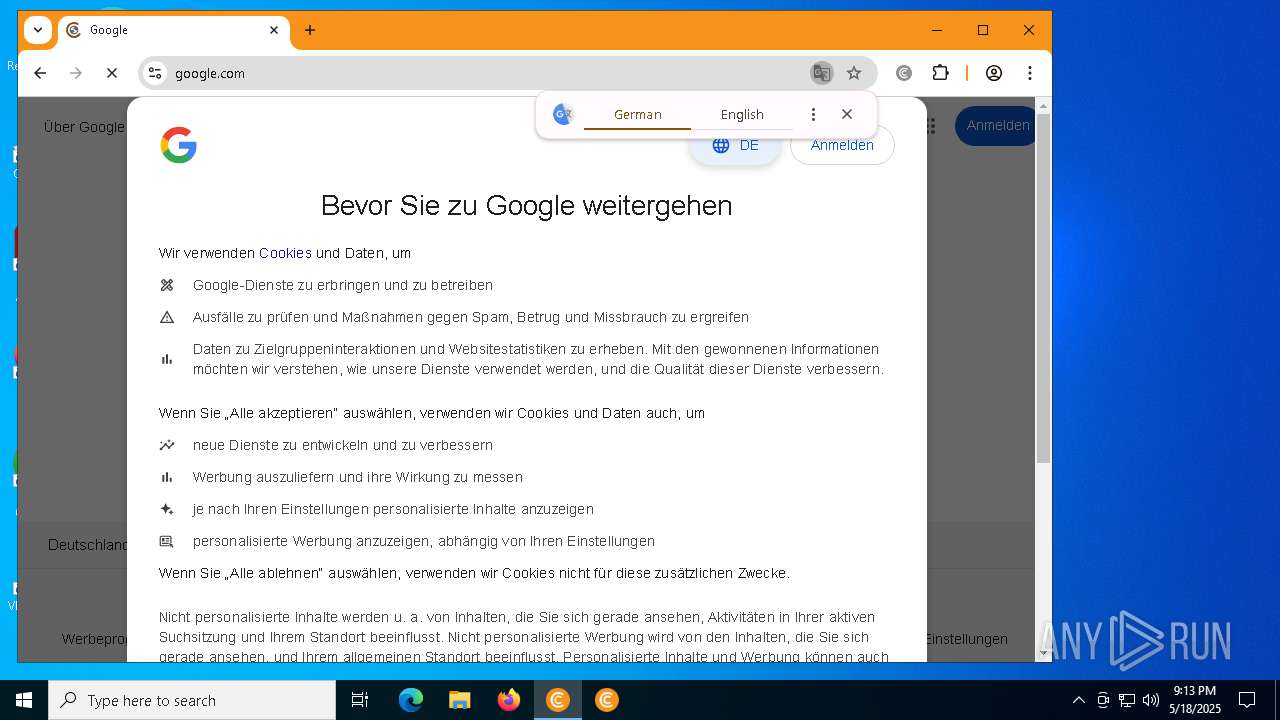Open File Explorer from taskbar
Viewport: 1280px width, 720px height.
[x=460, y=700]
